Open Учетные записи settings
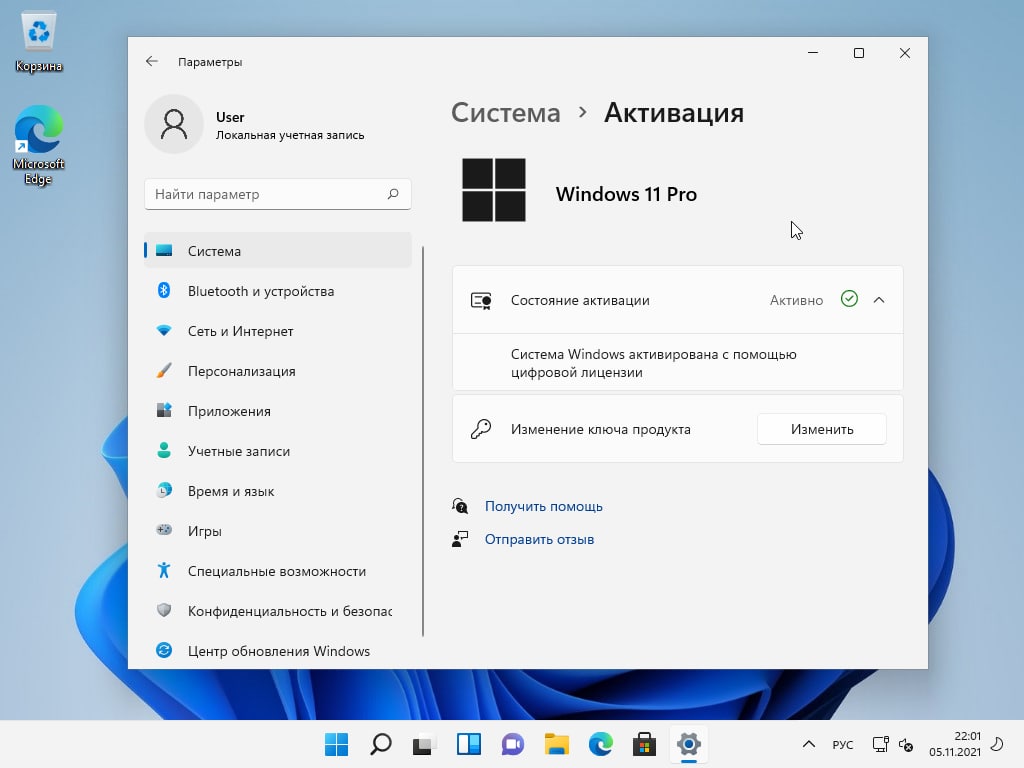 278,450
